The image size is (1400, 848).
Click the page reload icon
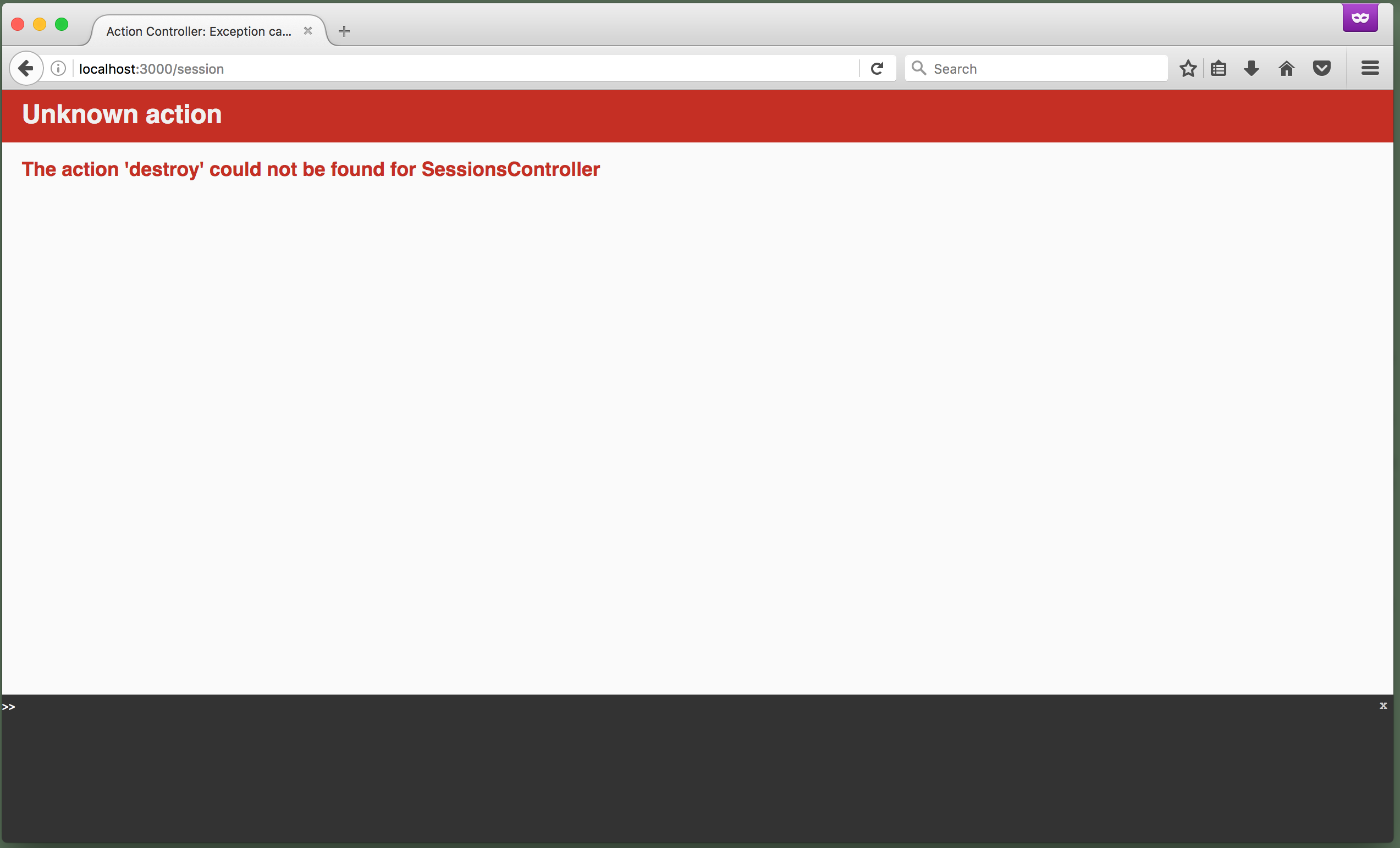[x=877, y=68]
